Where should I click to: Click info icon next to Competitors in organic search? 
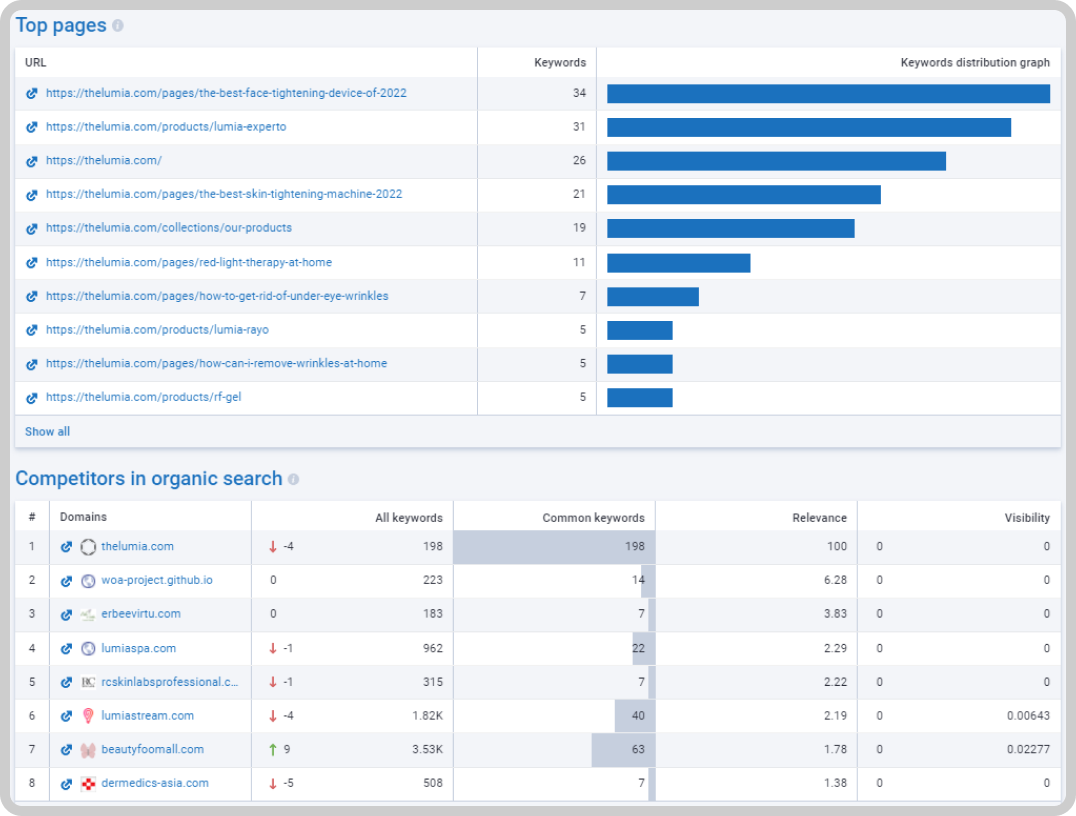[x=294, y=479]
